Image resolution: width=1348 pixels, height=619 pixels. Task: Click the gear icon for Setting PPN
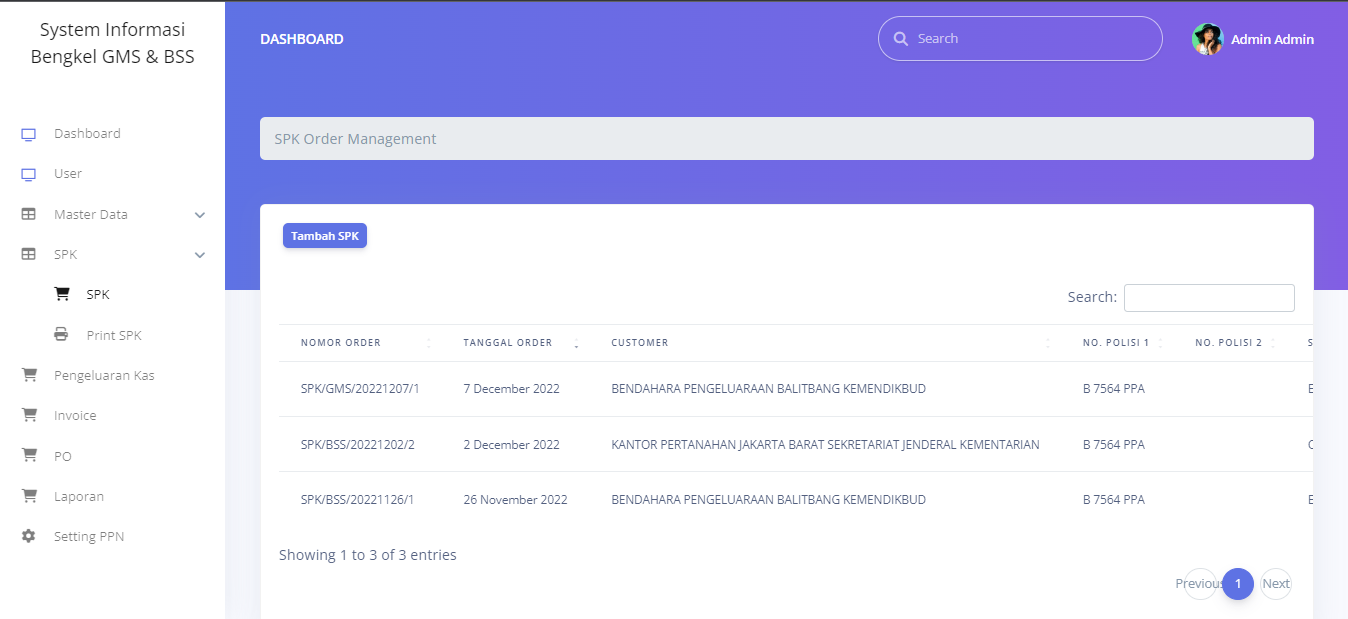[29, 536]
